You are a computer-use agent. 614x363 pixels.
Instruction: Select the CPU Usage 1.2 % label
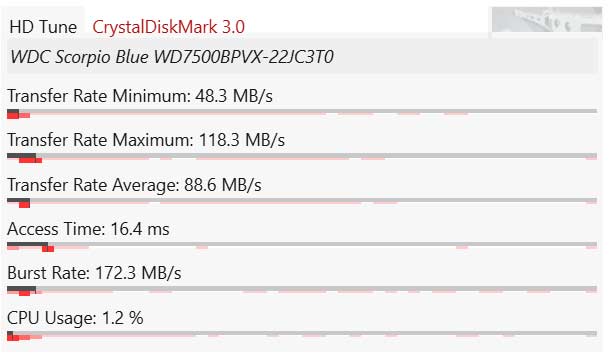[75, 318]
